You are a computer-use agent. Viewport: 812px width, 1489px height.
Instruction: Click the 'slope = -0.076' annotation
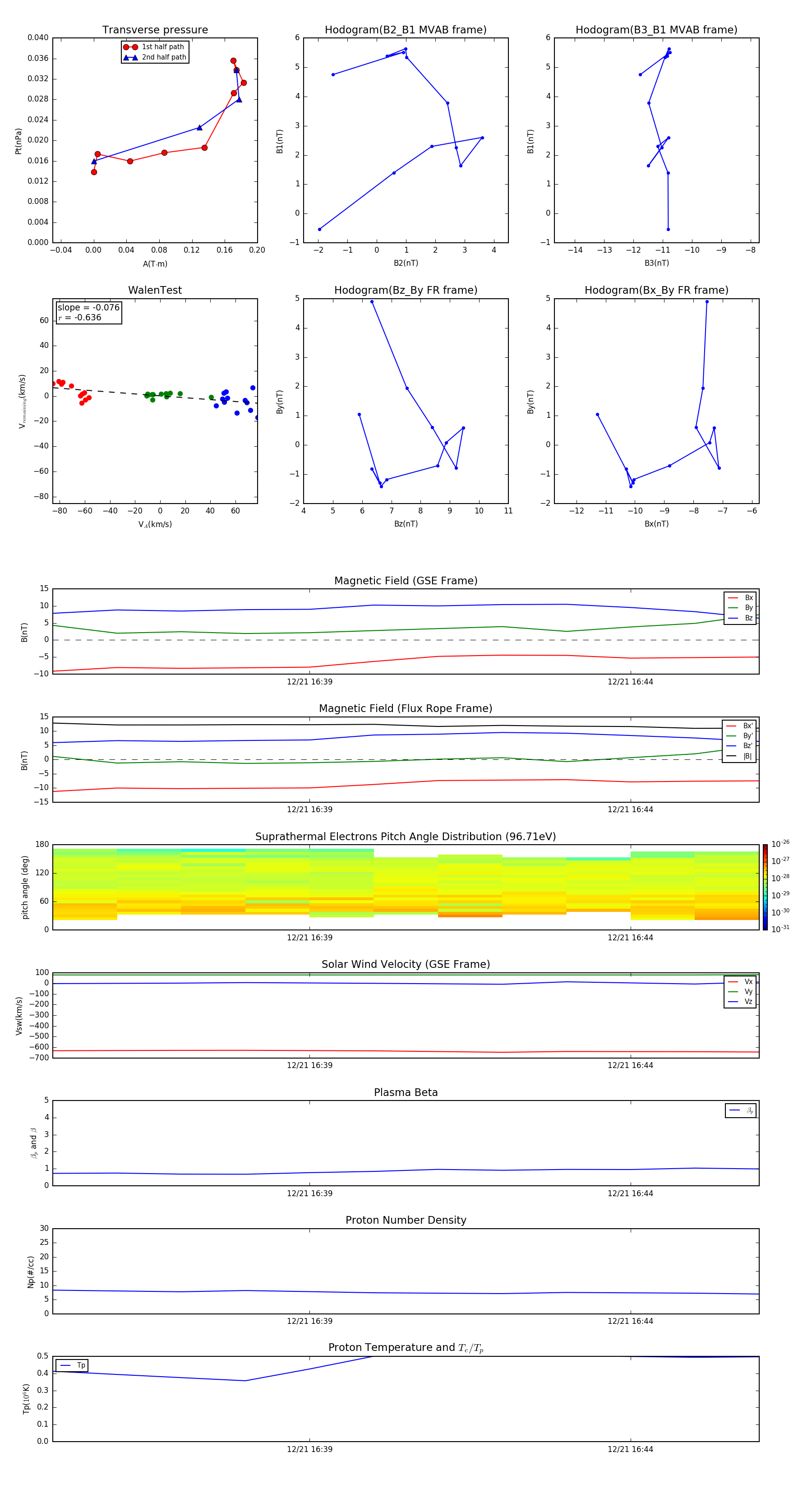pos(88,308)
